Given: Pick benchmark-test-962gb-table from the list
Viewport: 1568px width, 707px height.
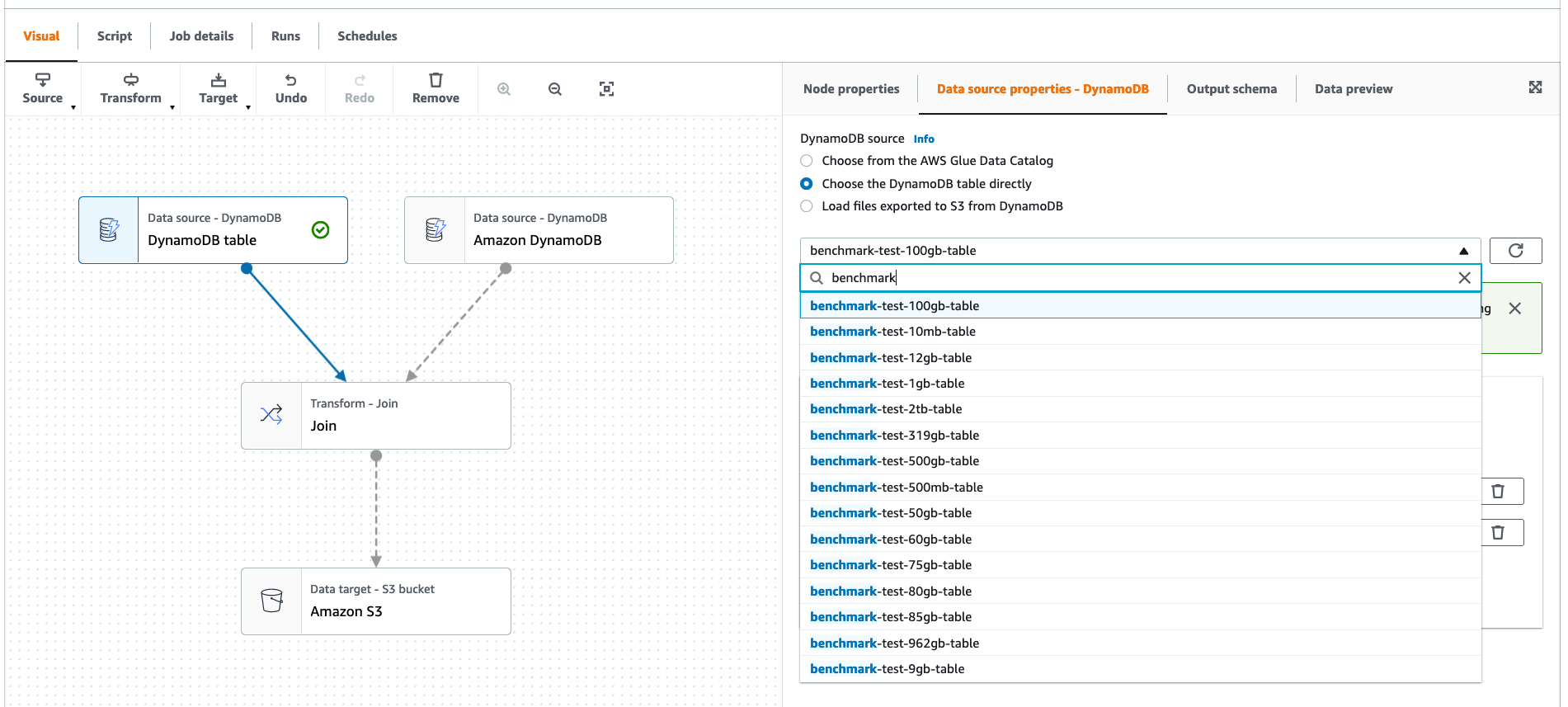Looking at the screenshot, I should pos(1141,643).
